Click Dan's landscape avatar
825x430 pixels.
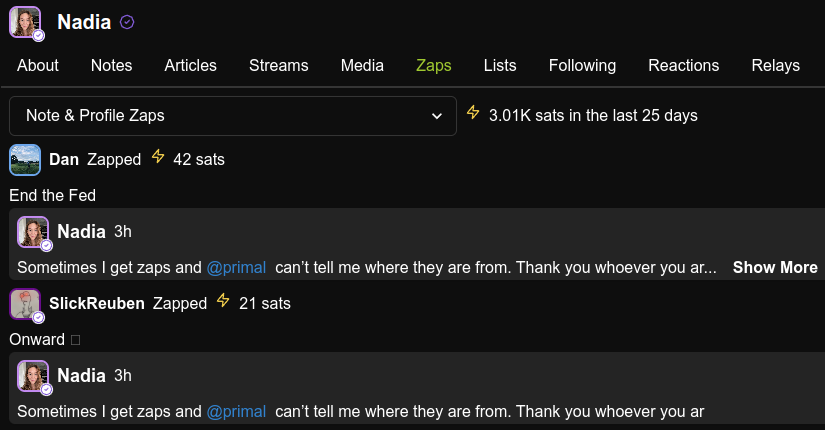click(x=25, y=160)
